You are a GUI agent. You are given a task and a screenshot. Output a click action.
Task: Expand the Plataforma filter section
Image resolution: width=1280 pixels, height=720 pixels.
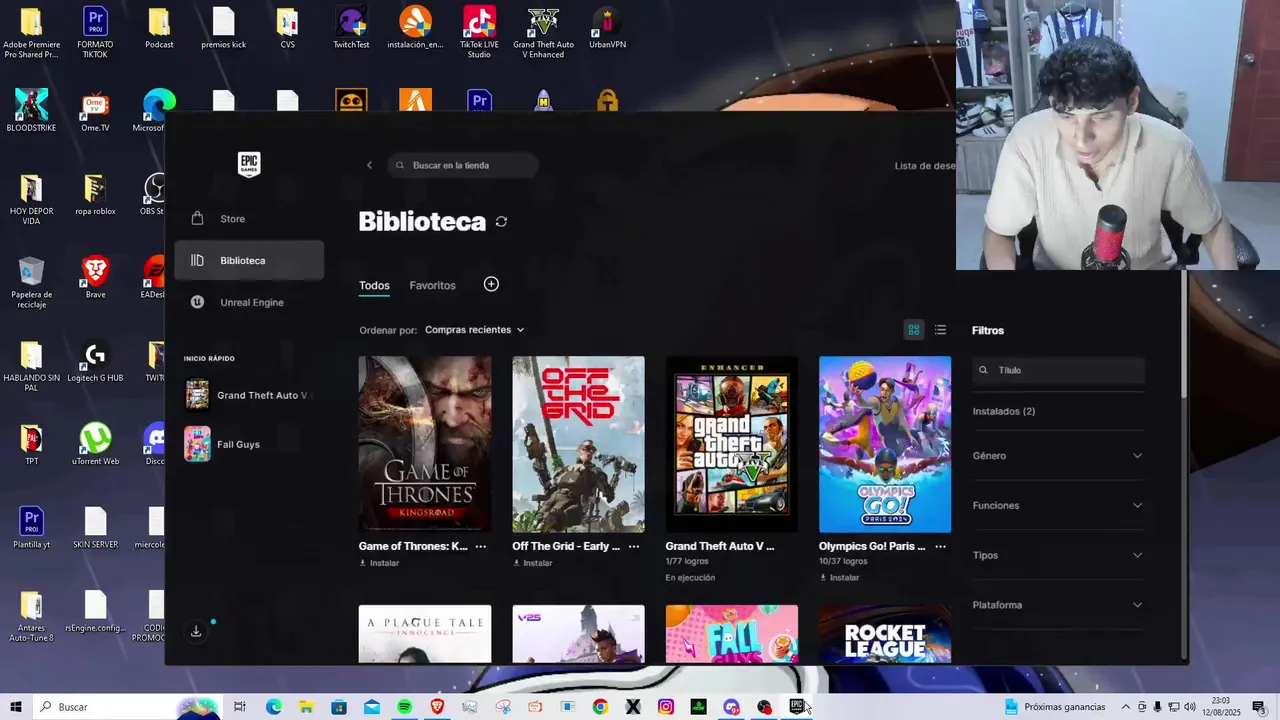(1058, 605)
